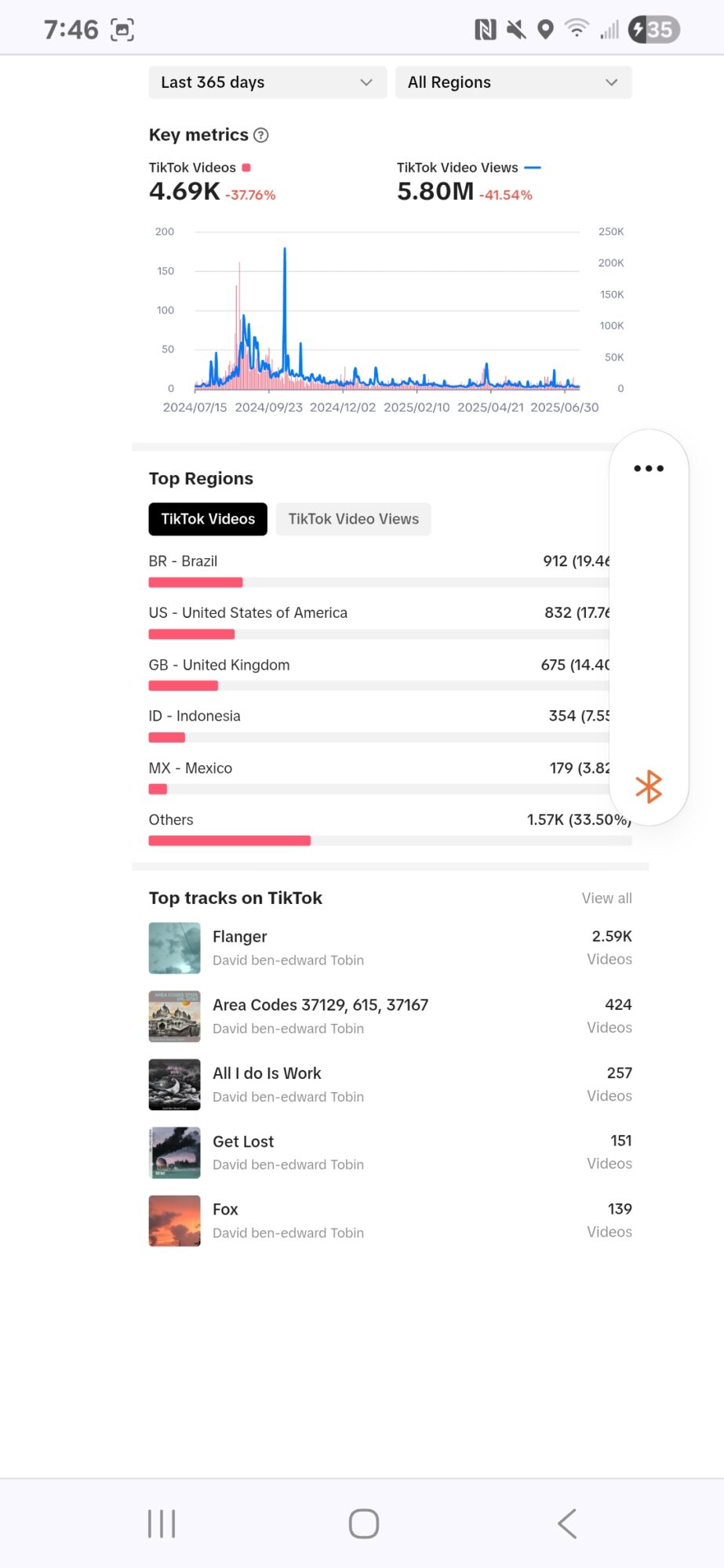This screenshot has height=1568, width=724.
Task: Toggle the TikTok Video Views blue legend
Action: [533, 168]
